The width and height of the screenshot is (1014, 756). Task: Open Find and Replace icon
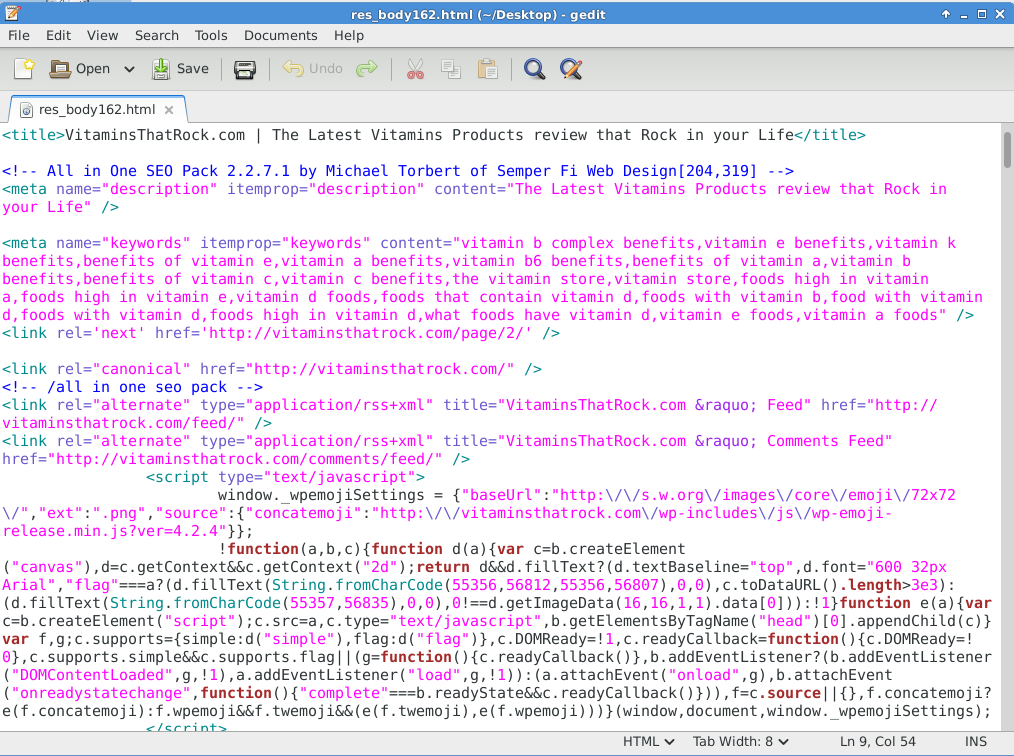pyautogui.click(x=571, y=69)
